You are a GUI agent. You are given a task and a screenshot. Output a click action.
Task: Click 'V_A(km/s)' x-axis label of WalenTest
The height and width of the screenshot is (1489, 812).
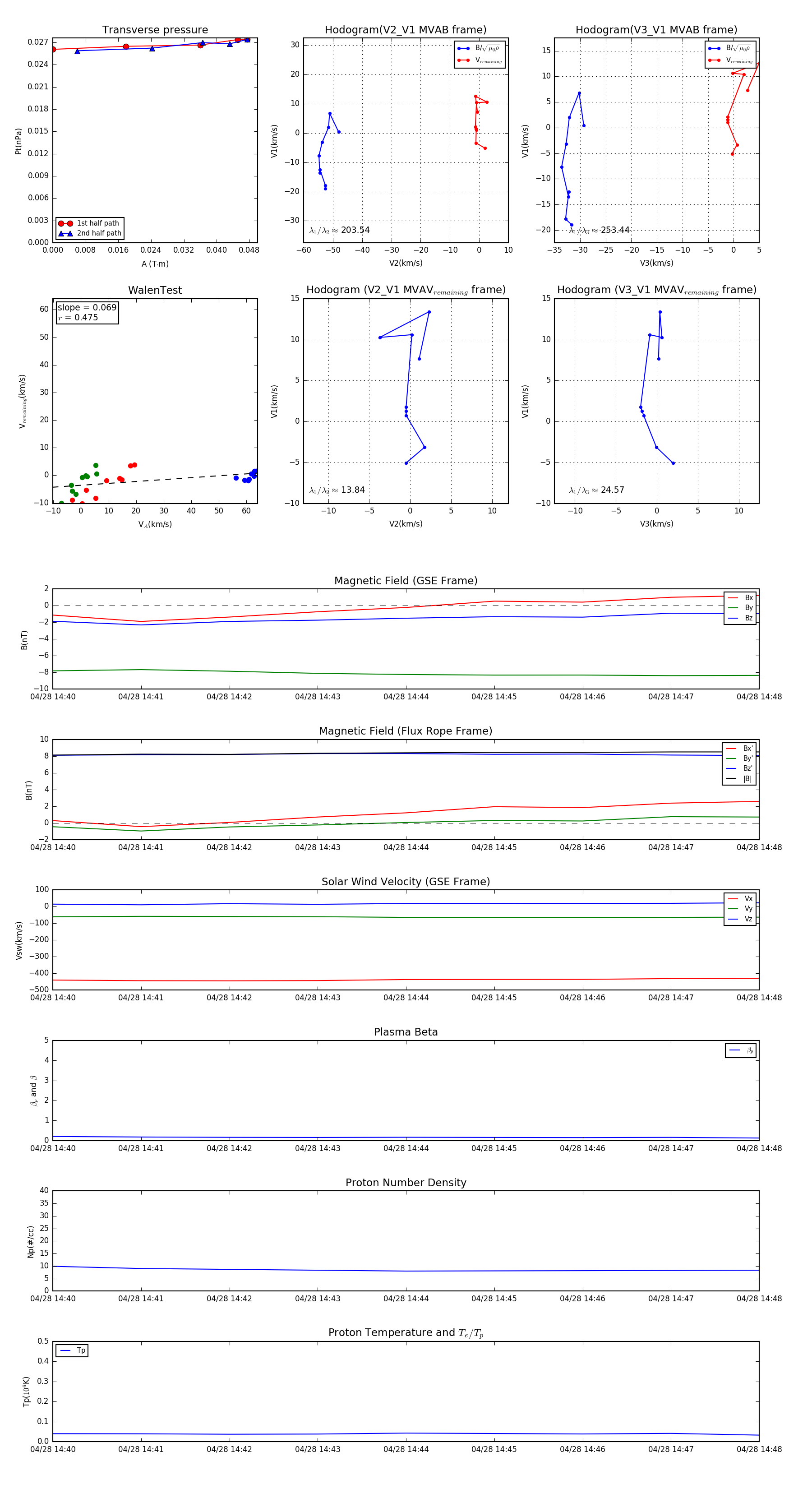tap(155, 524)
